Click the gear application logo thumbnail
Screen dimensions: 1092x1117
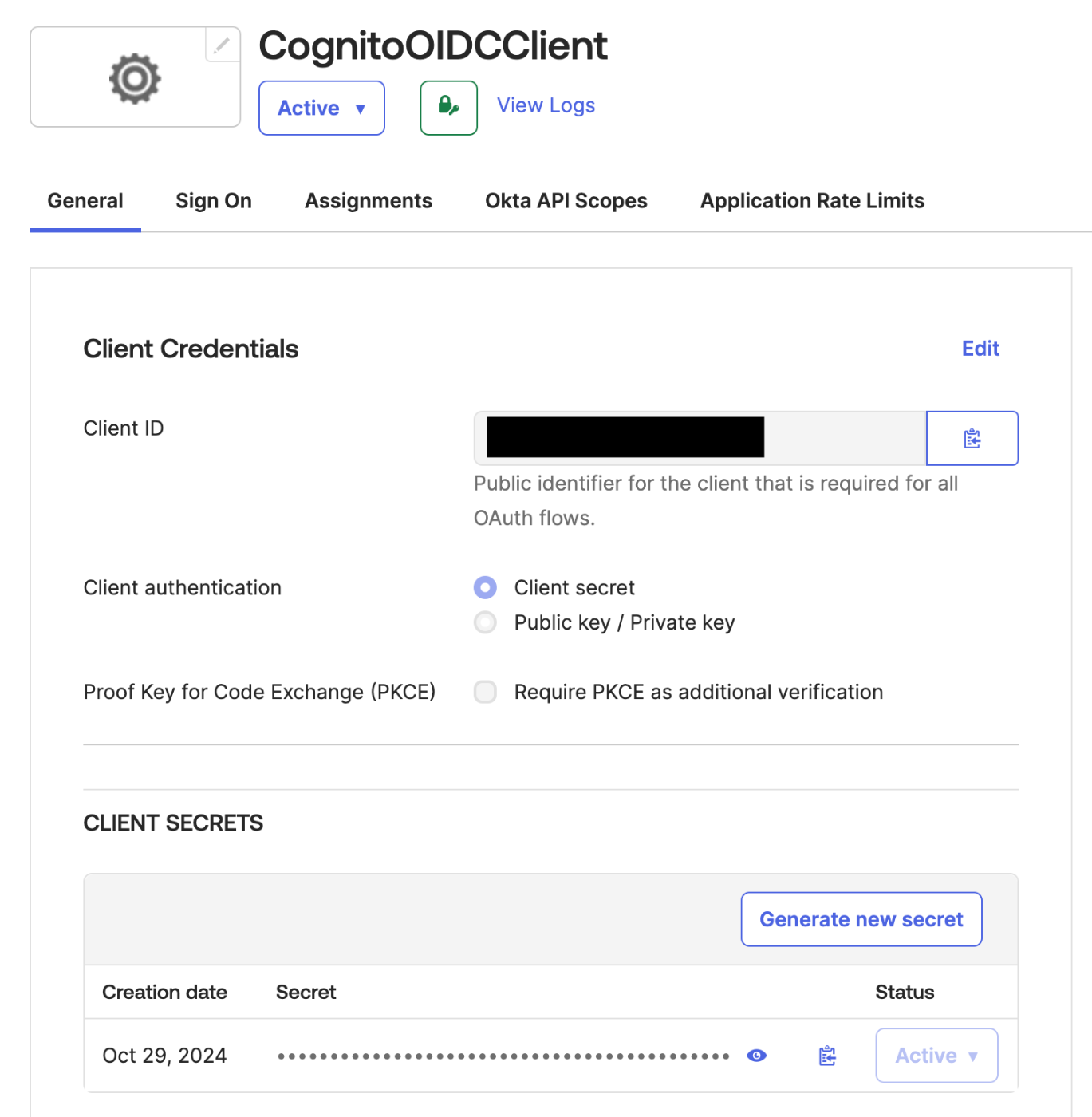[135, 78]
